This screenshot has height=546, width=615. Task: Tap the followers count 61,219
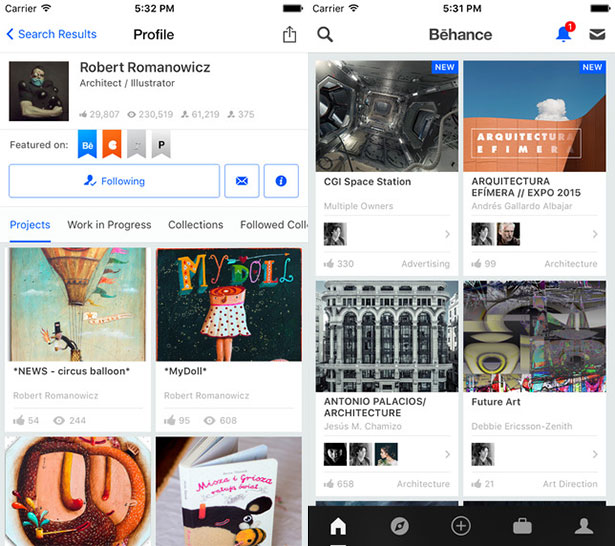[200, 115]
